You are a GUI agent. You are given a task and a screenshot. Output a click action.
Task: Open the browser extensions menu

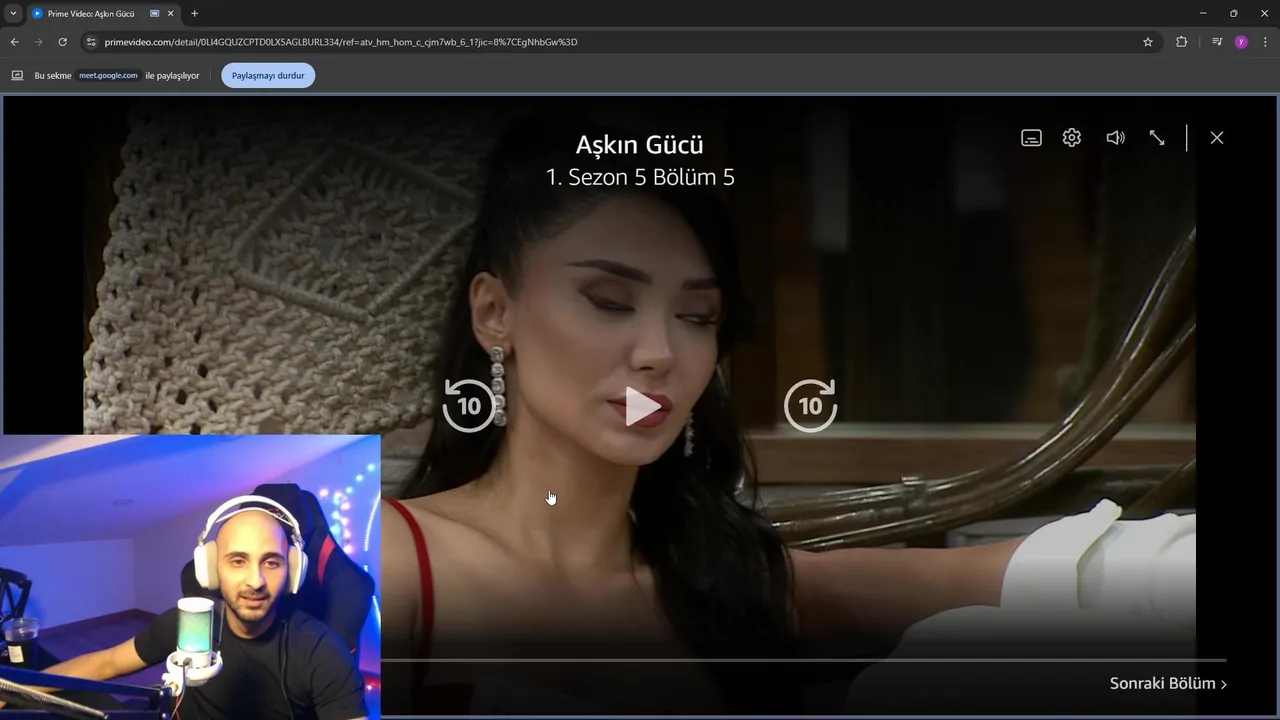coord(1182,42)
